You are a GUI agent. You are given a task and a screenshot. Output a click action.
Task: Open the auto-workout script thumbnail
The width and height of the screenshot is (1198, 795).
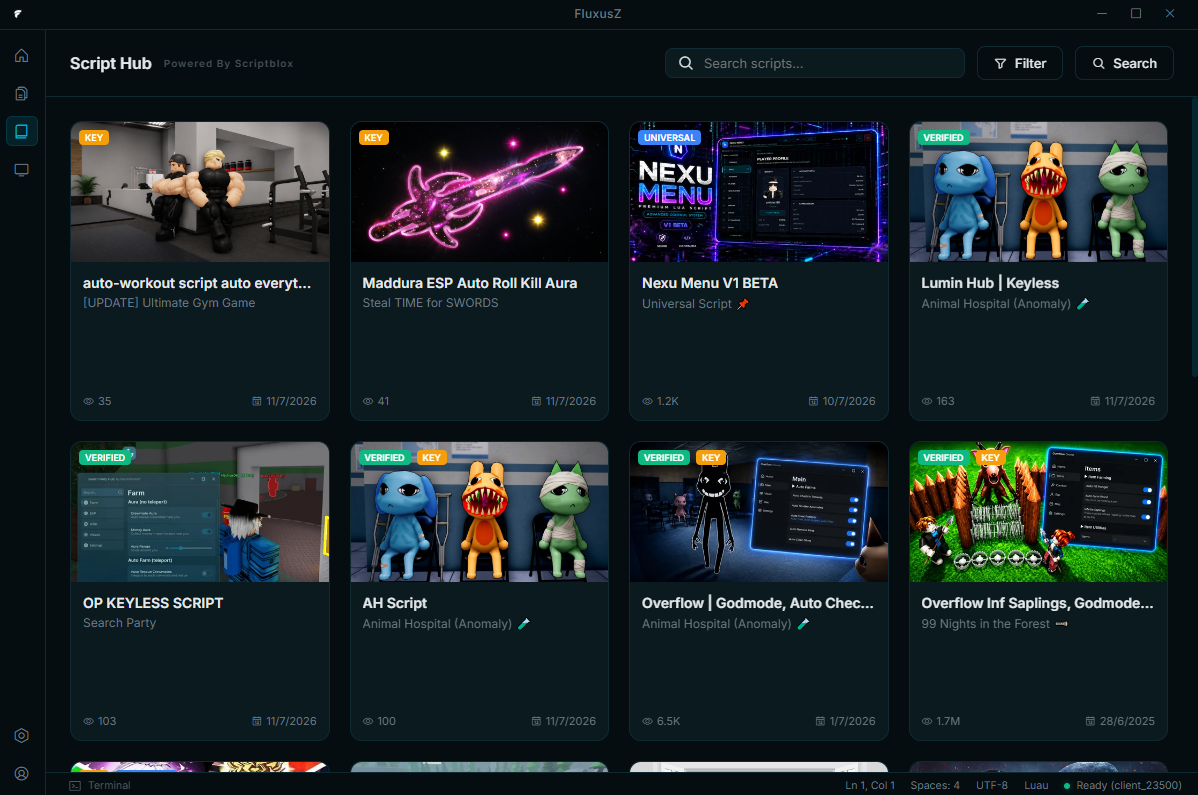[x=200, y=192]
